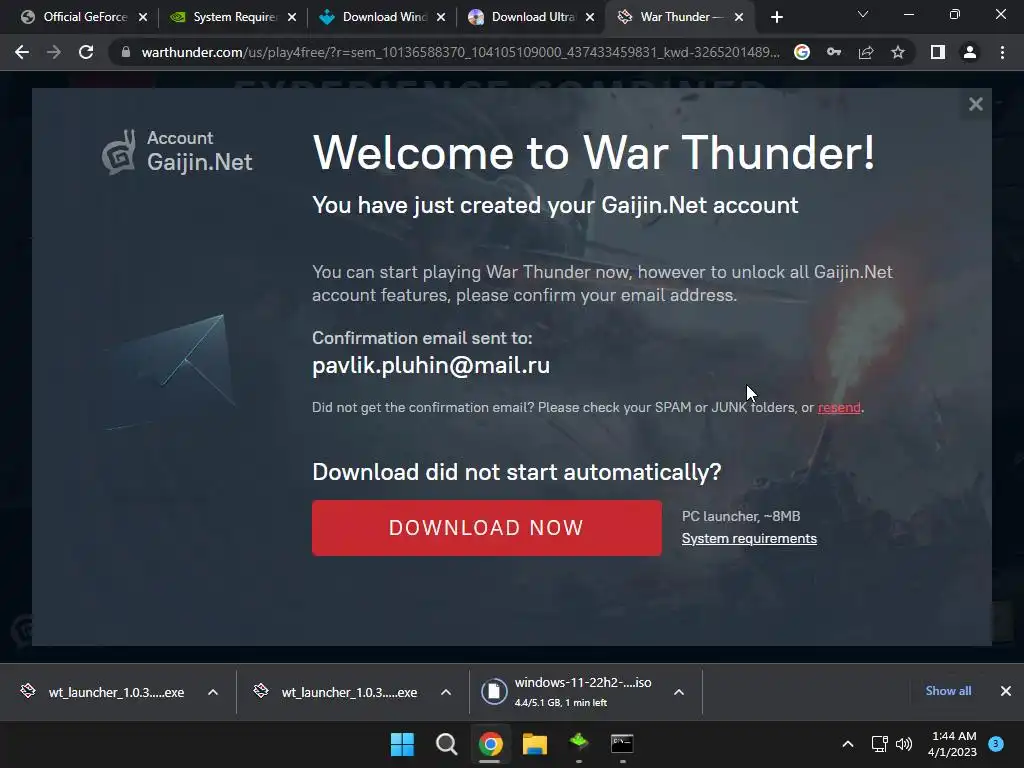This screenshot has width=1024, height=768.
Task: Open saved passwords key icon
Action: [x=834, y=52]
